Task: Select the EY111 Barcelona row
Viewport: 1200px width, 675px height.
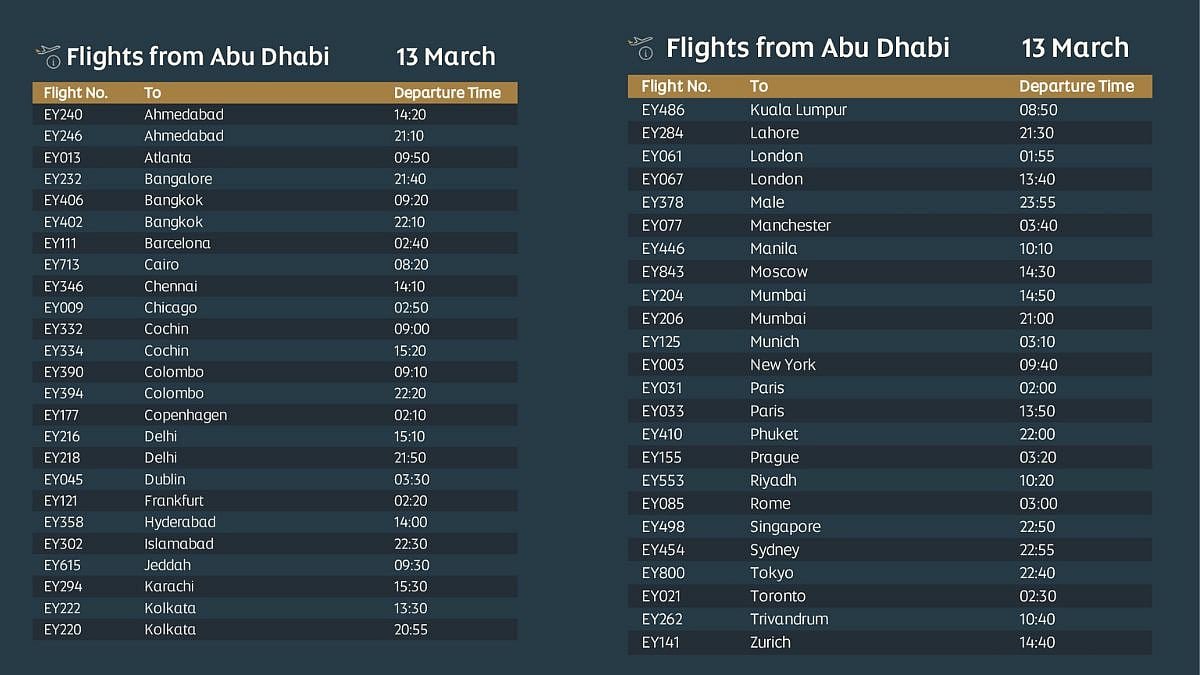Action: click(275, 243)
